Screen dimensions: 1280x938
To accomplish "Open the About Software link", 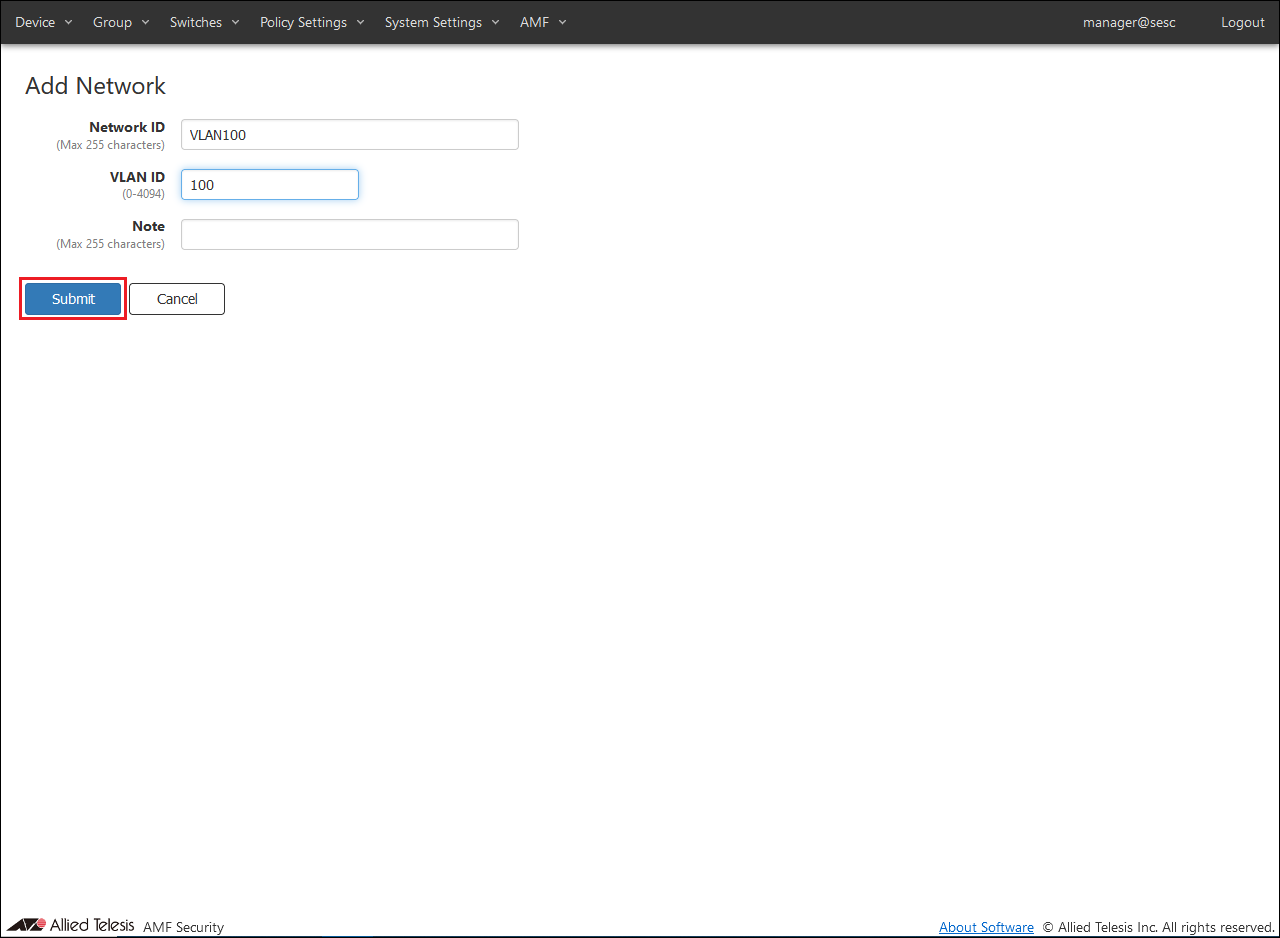I will [x=986, y=927].
